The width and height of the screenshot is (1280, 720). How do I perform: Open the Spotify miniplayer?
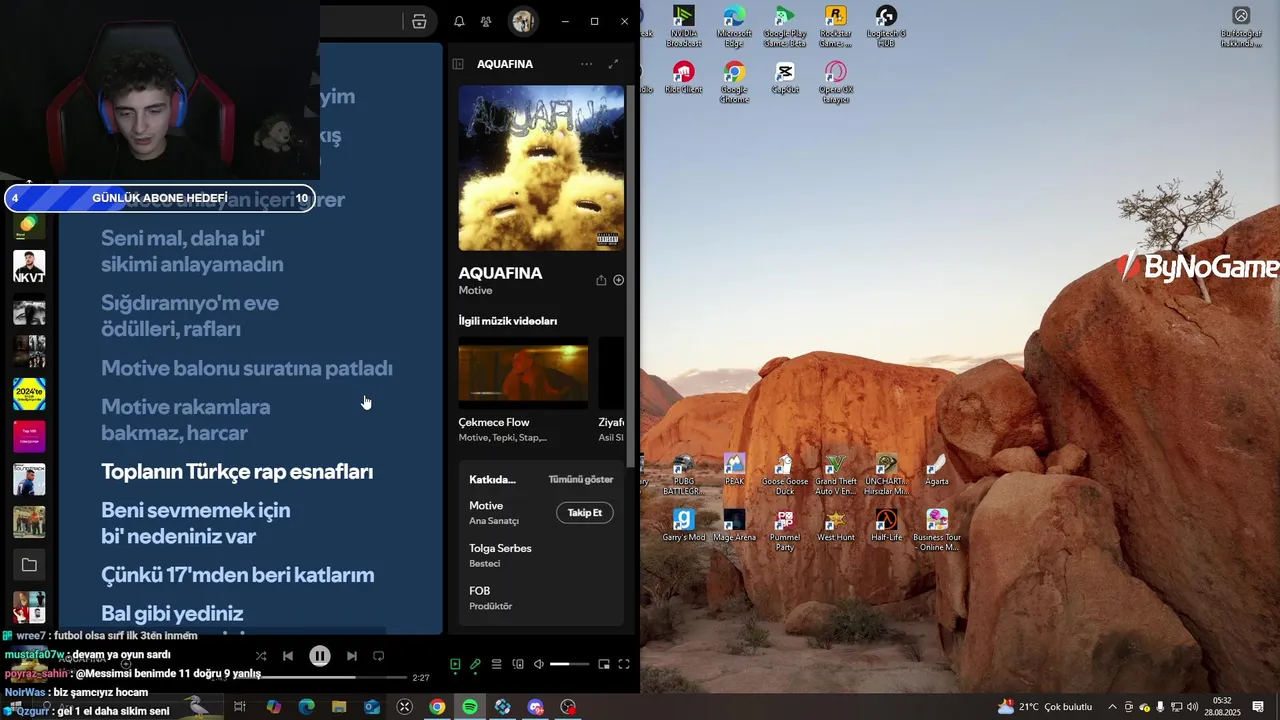[604, 664]
